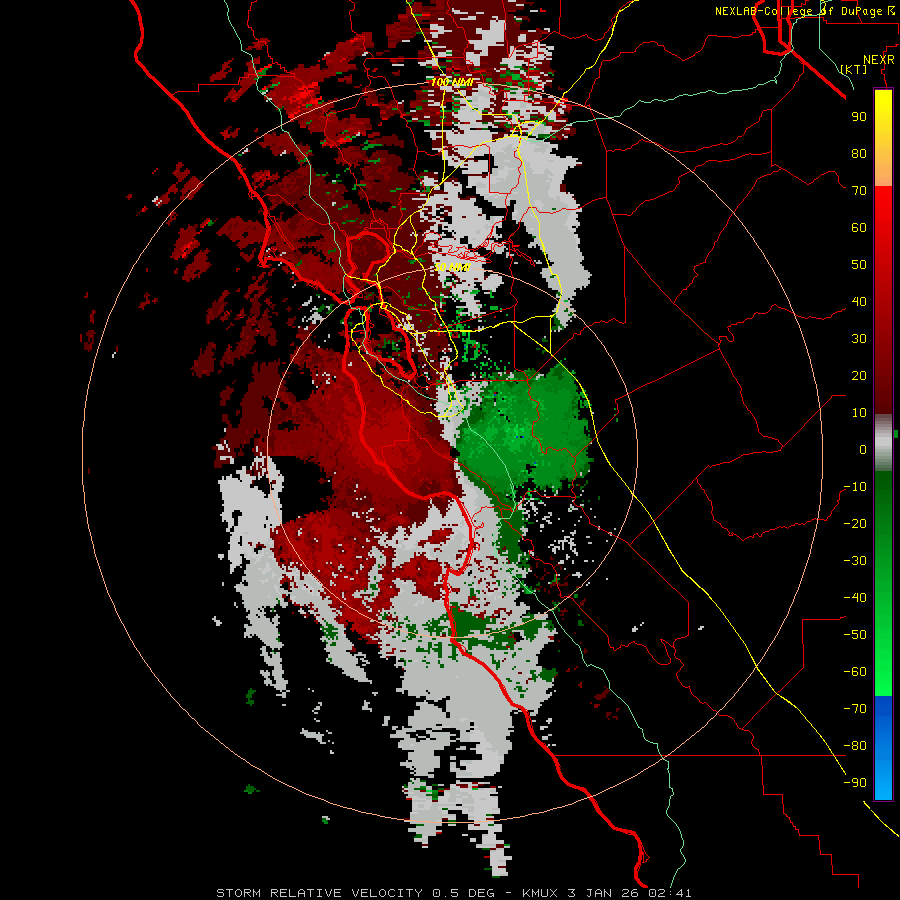Select the 50 value on velocity scale

click(859, 265)
